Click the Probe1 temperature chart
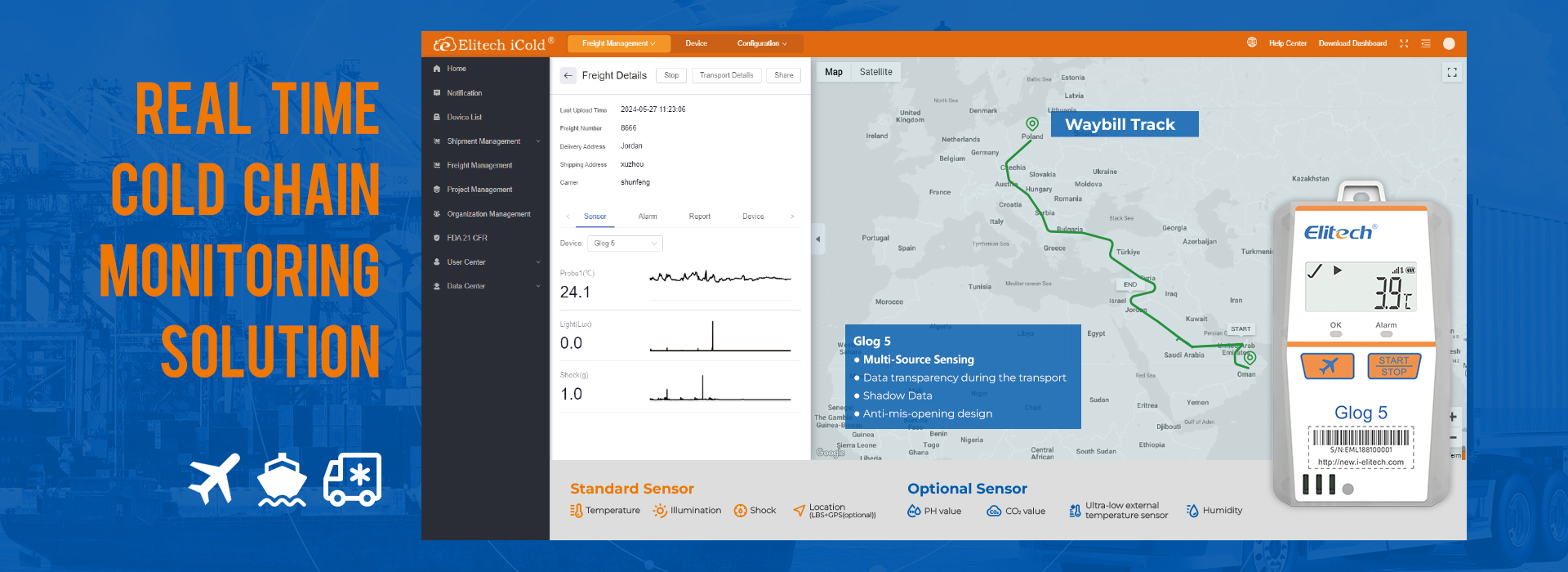Screen dimensions: 1568x572 pos(720,278)
